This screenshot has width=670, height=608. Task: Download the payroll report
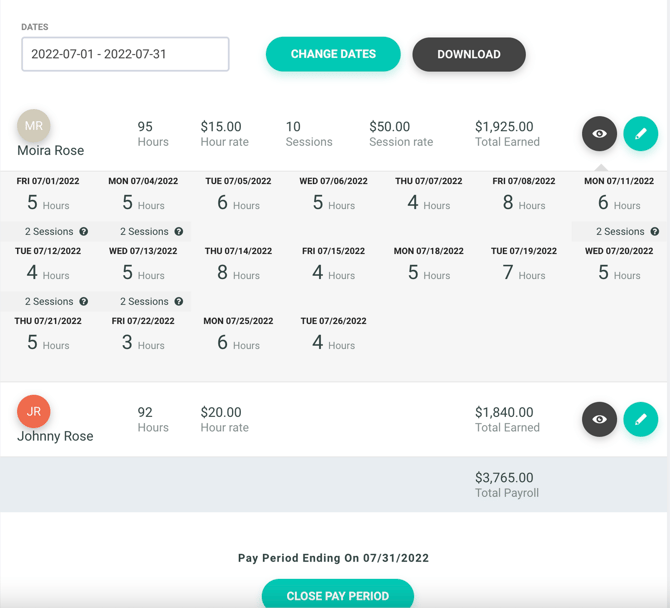(469, 54)
